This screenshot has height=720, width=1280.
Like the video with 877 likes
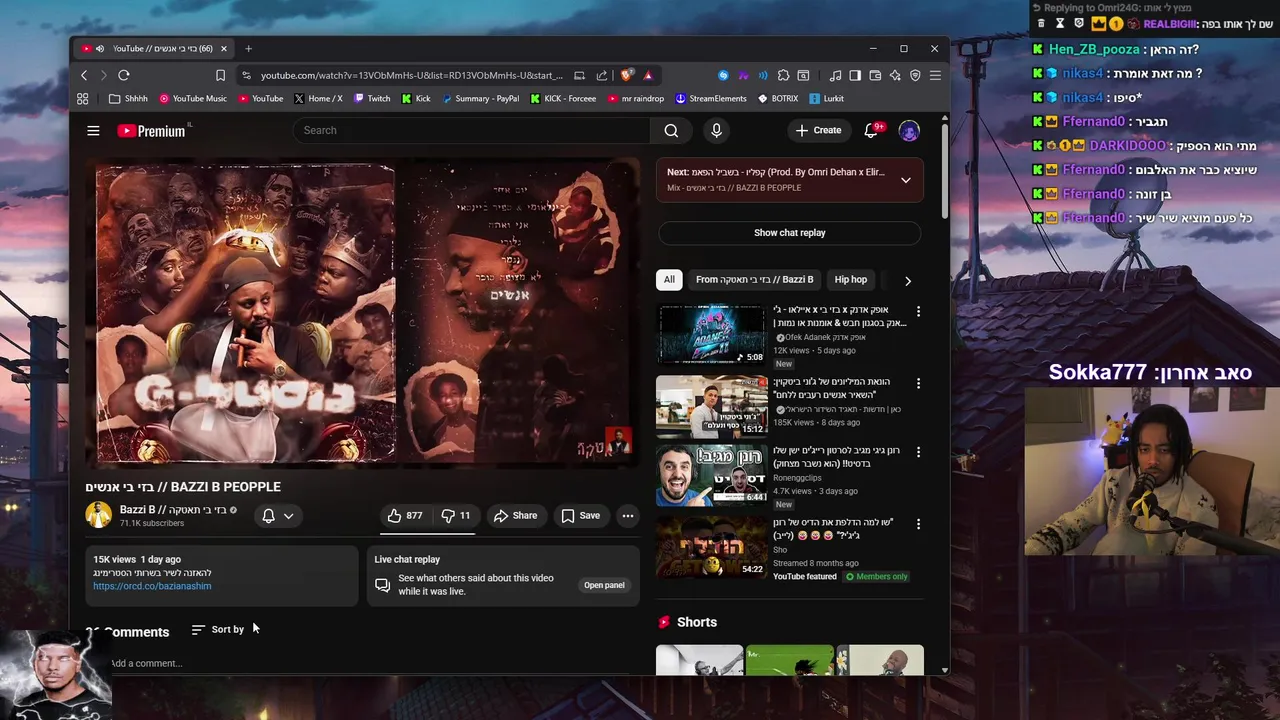click(x=404, y=516)
